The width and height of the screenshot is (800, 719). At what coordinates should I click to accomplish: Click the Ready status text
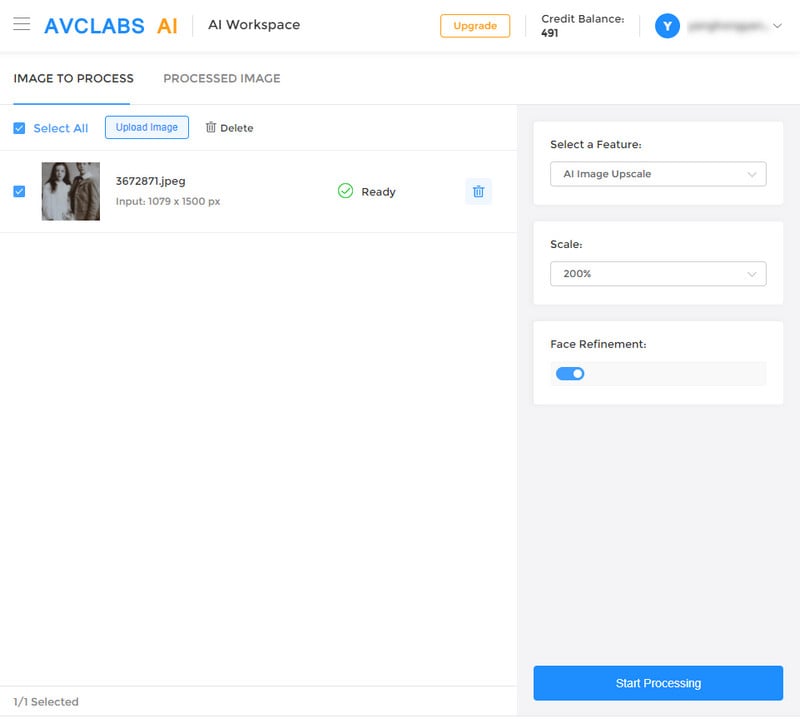pos(378,192)
